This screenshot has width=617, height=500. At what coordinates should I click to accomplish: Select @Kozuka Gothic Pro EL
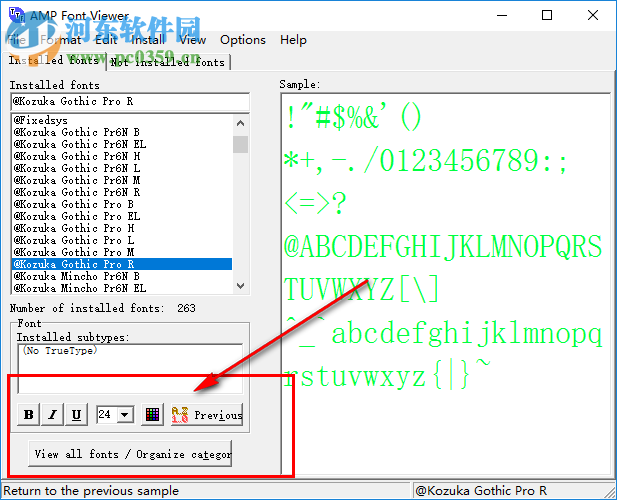(x=122, y=216)
